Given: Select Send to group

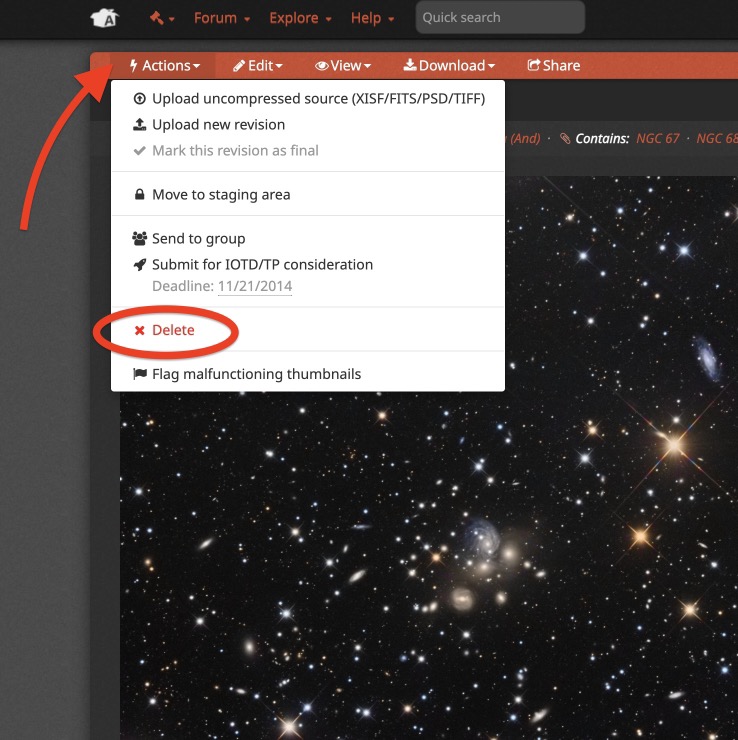Looking at the screenshot, I should click(308, 238).
